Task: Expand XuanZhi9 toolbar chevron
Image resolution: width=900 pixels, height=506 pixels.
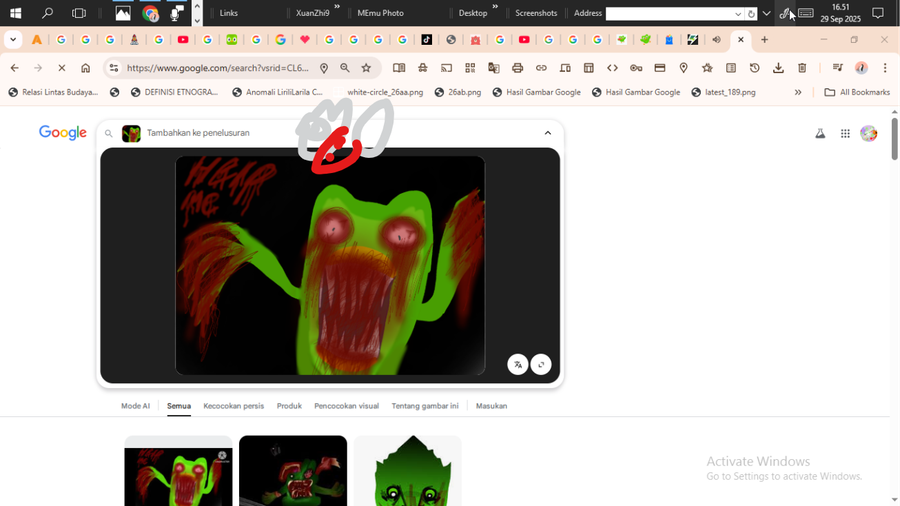Action: 337,7
